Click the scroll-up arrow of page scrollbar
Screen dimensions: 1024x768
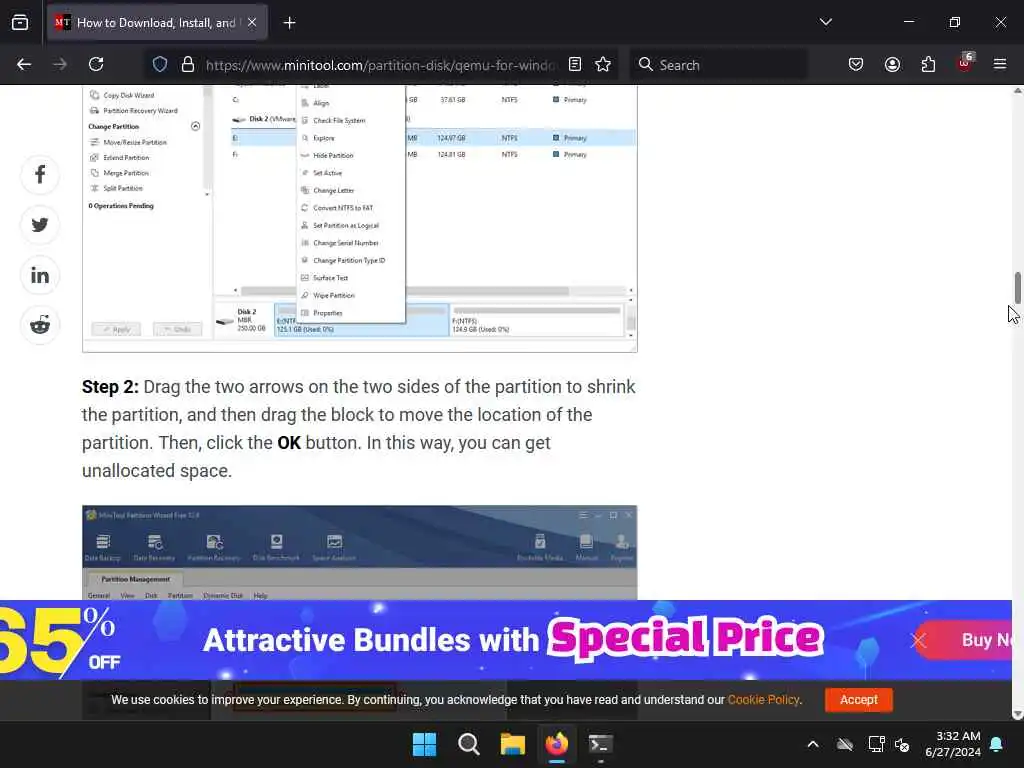pos(1017,91)
